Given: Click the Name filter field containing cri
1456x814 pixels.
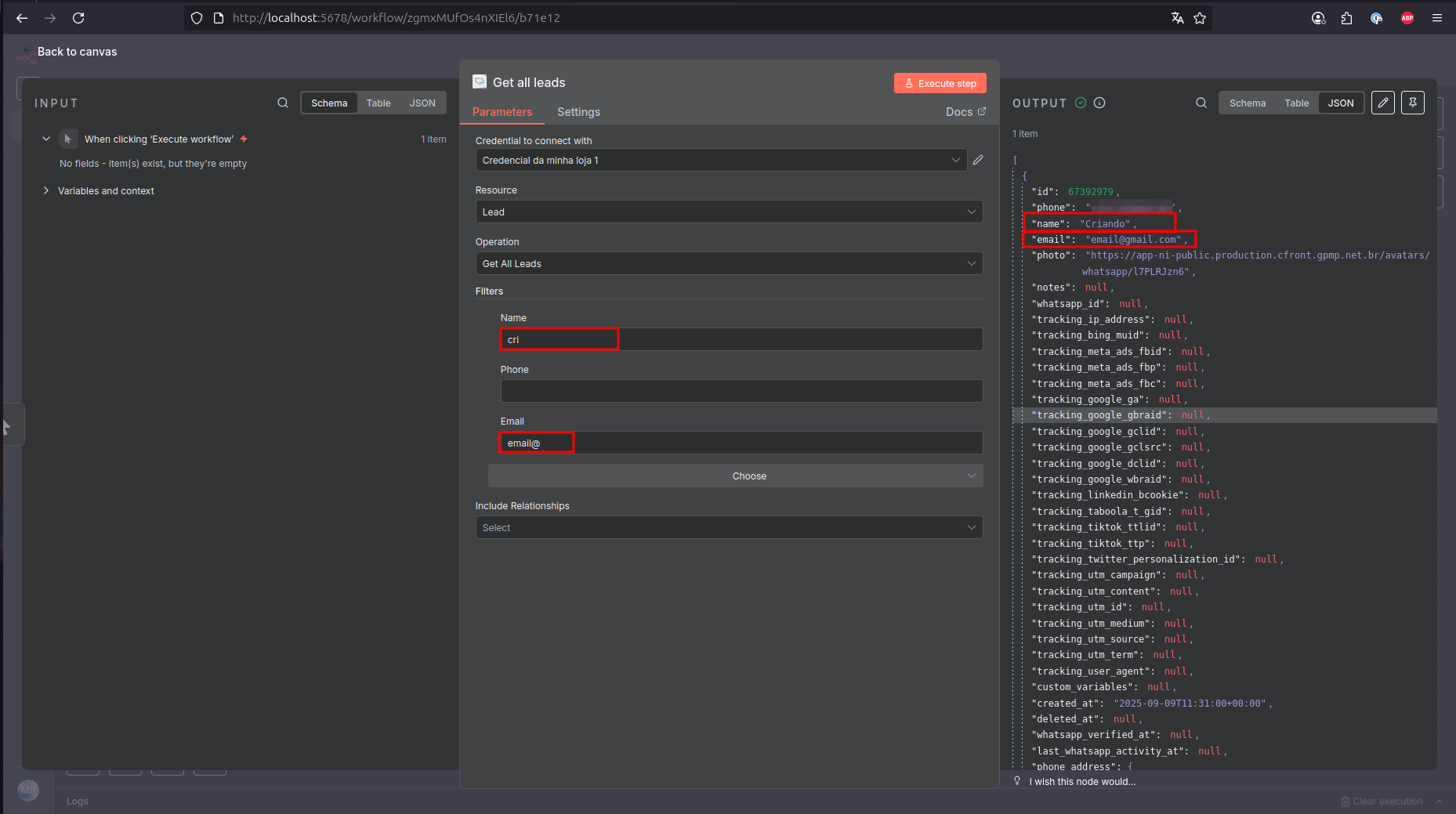Looking at the screenshot, I should [741, 339].
